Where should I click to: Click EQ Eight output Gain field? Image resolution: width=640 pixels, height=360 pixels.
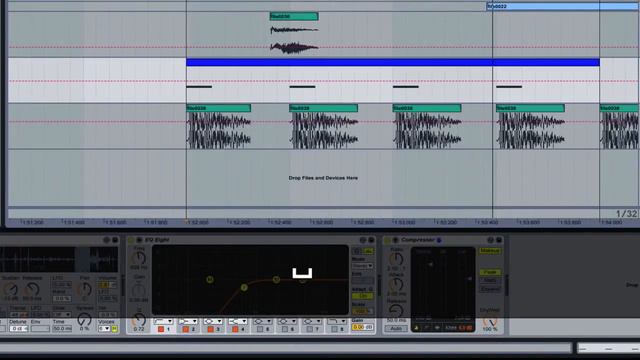click(362, 327)
